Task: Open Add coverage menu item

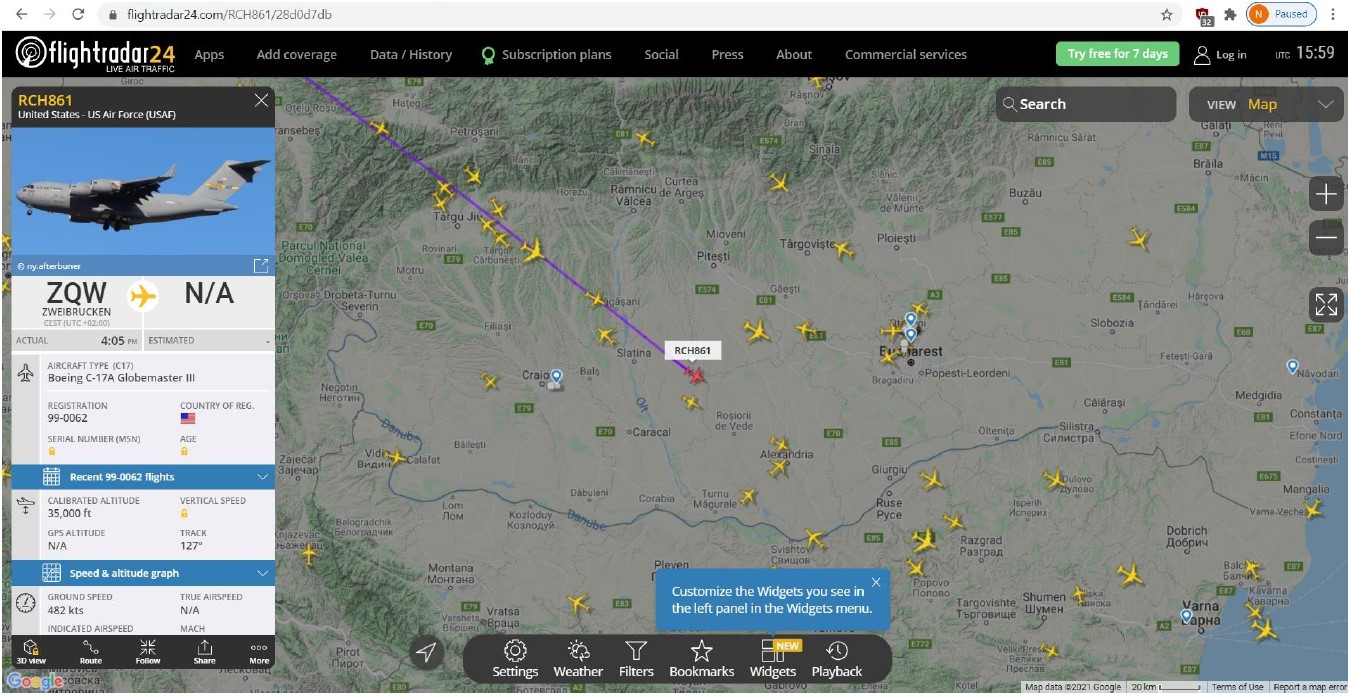Action: [x=296, y=55]
